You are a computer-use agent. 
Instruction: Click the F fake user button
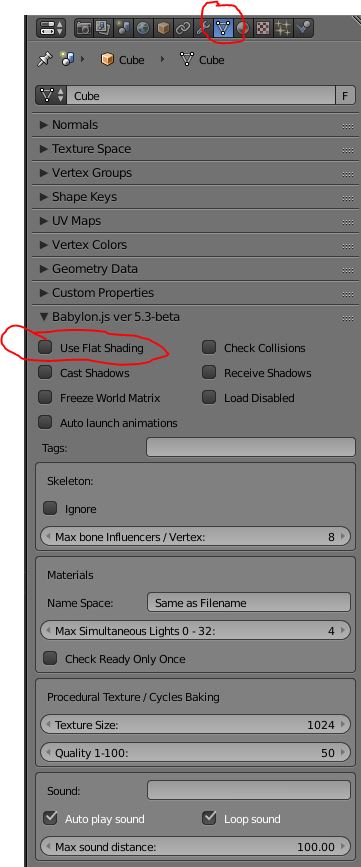[x=345, y=96]
